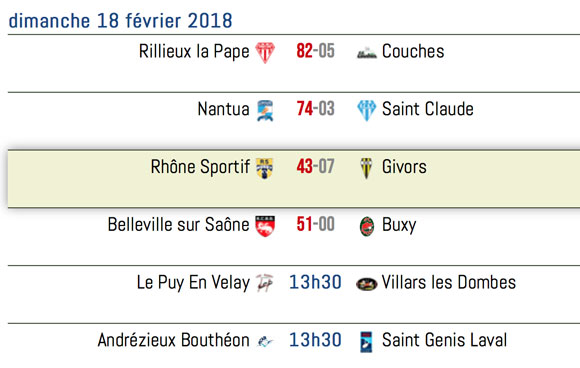Click the dimanche 18 février 2018 heading
This screenshot has width=580, height=368.
pyautogui.click(x=120, y=20)
